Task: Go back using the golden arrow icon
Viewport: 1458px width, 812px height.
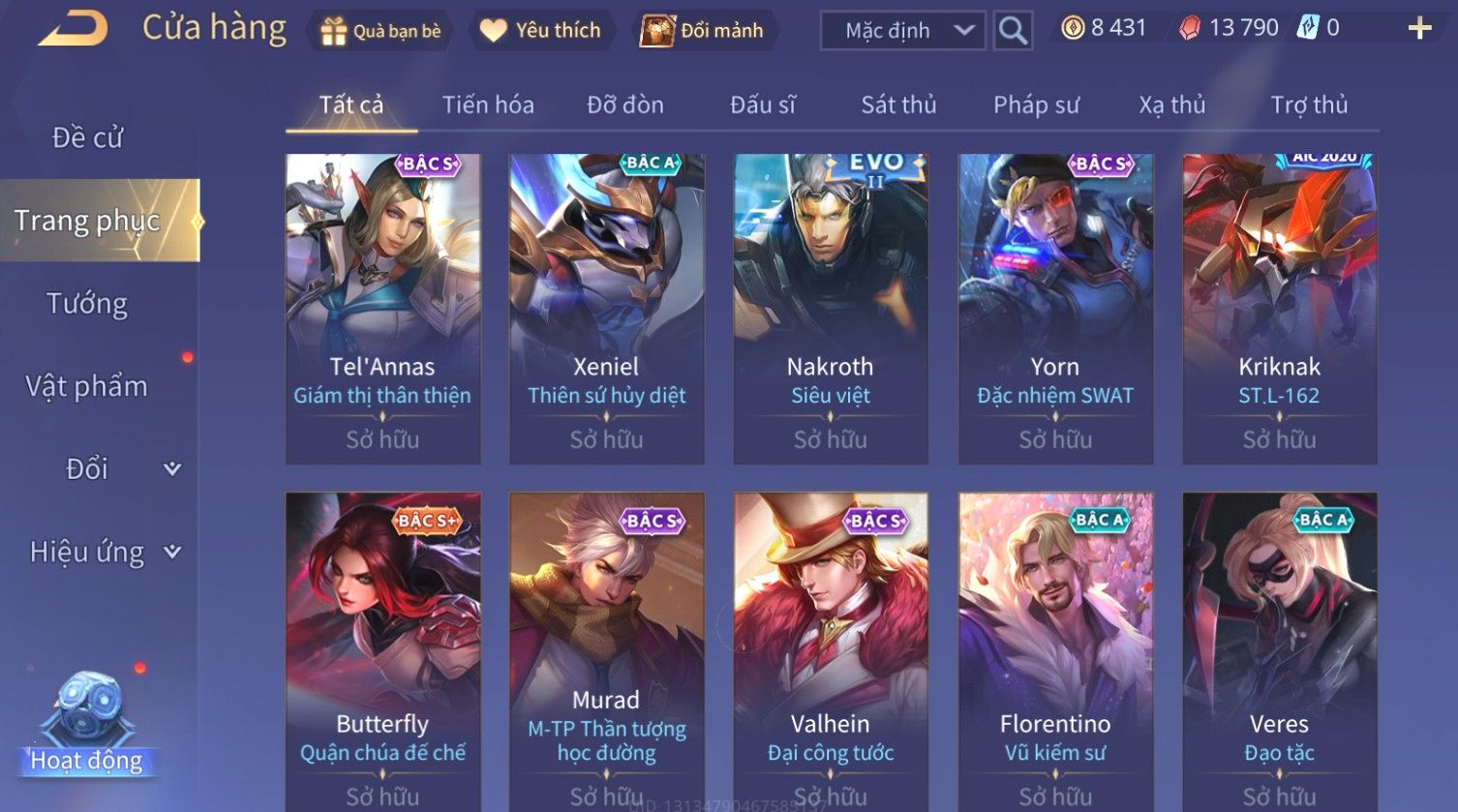Action: point(73,29)
